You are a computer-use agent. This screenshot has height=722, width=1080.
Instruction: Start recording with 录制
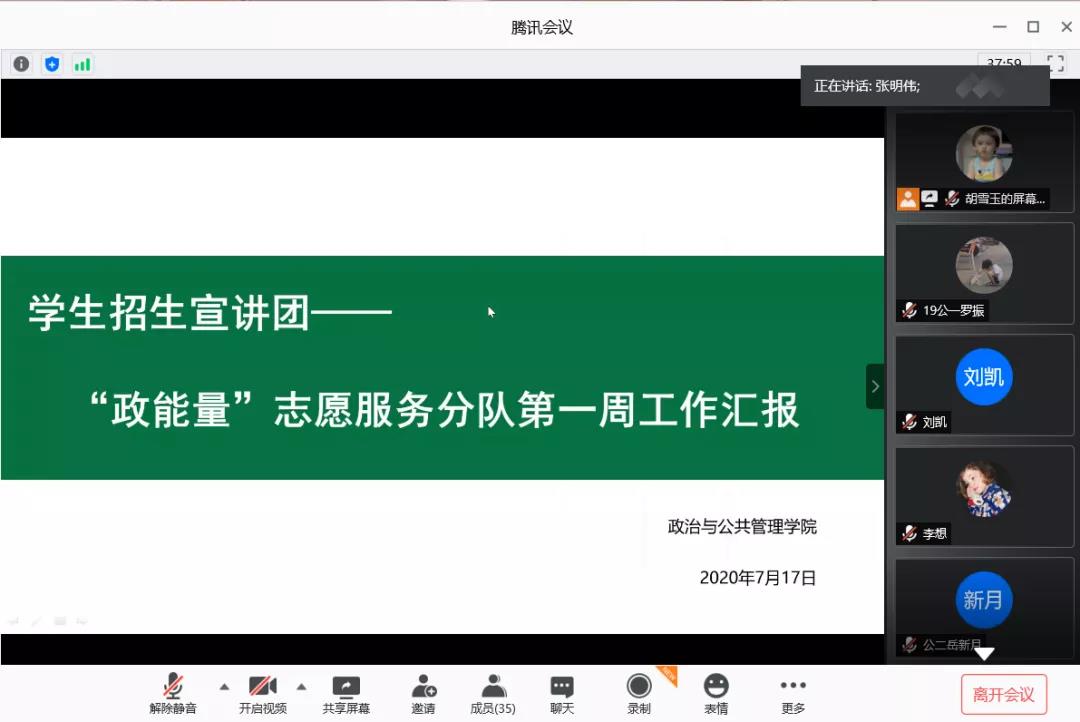[x=639, y=693]
